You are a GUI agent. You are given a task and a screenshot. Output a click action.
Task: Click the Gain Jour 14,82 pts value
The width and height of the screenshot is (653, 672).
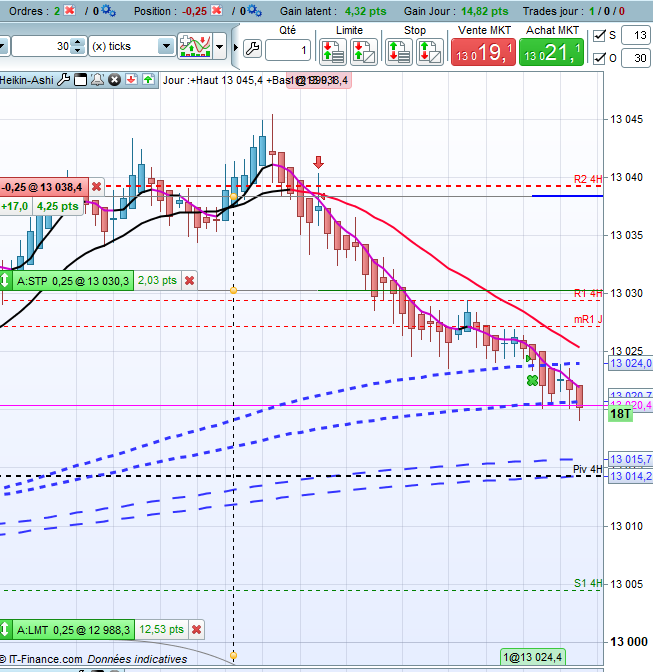(485, 11)
